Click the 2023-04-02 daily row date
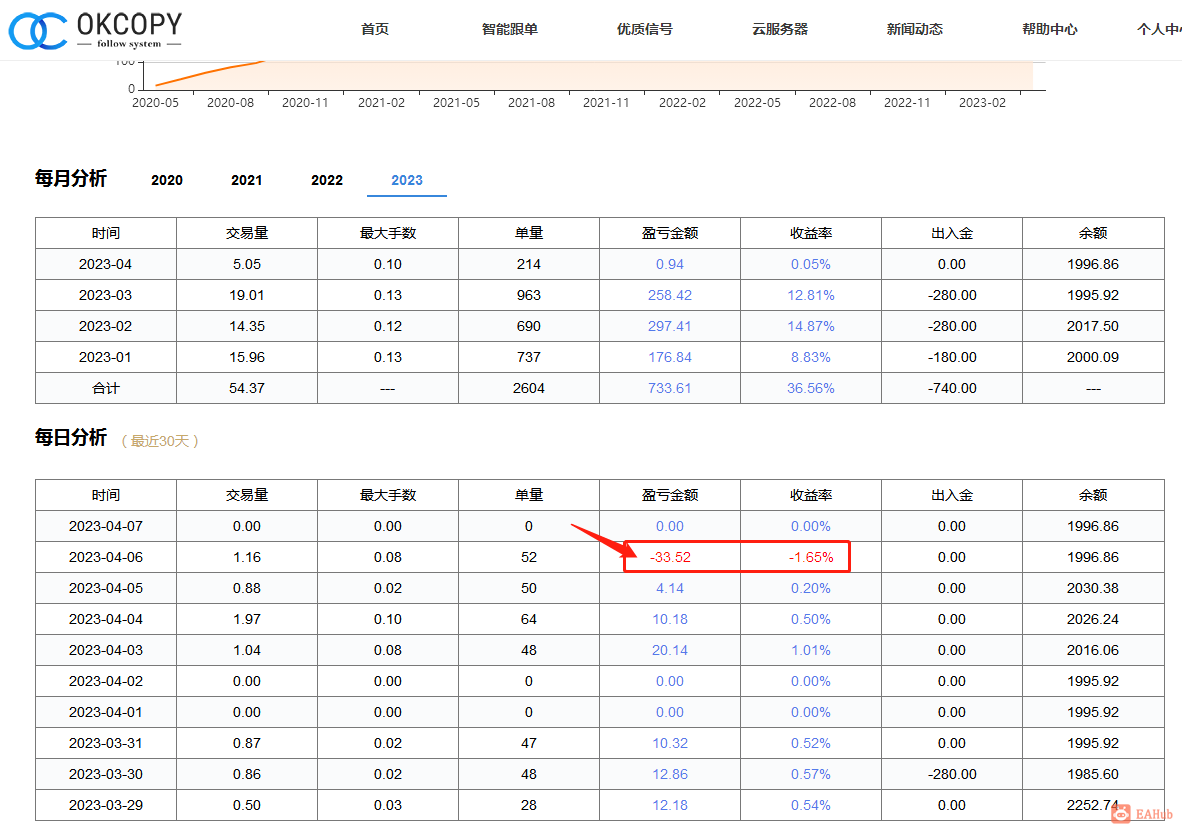This screenshot has width=1182, height=829. pos(106,681)
